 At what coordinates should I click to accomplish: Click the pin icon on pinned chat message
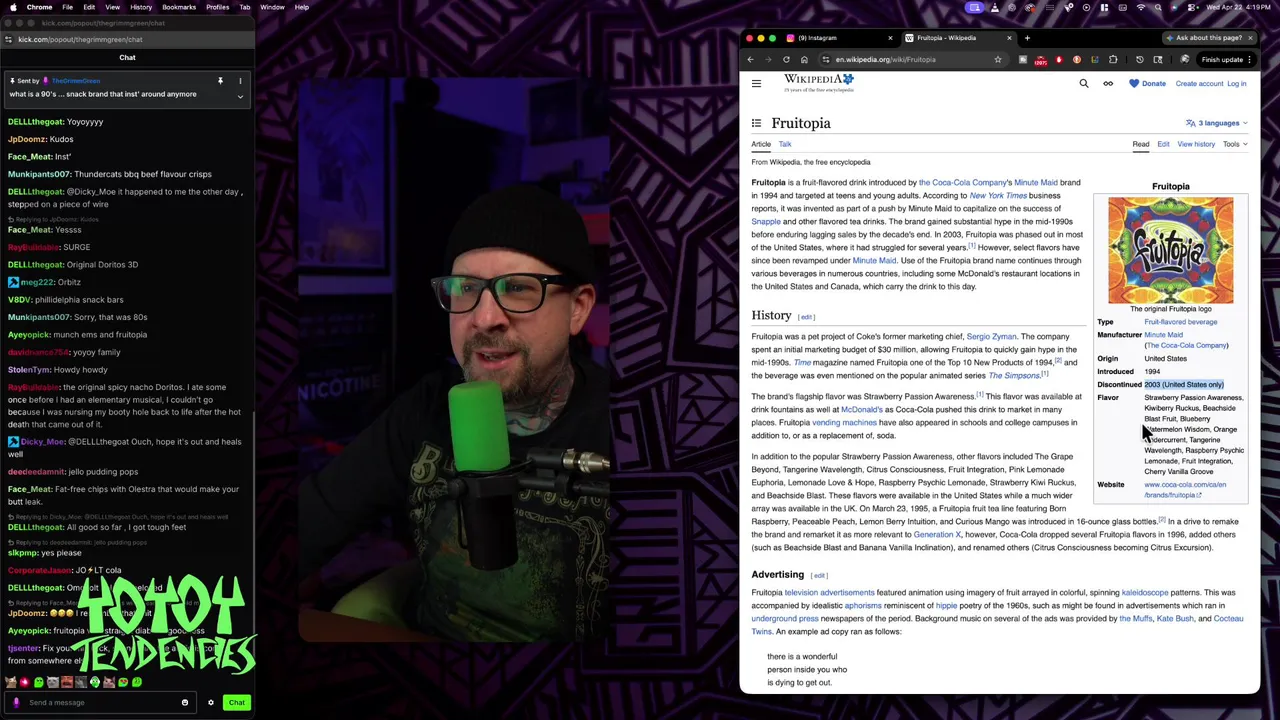(220, 80)
